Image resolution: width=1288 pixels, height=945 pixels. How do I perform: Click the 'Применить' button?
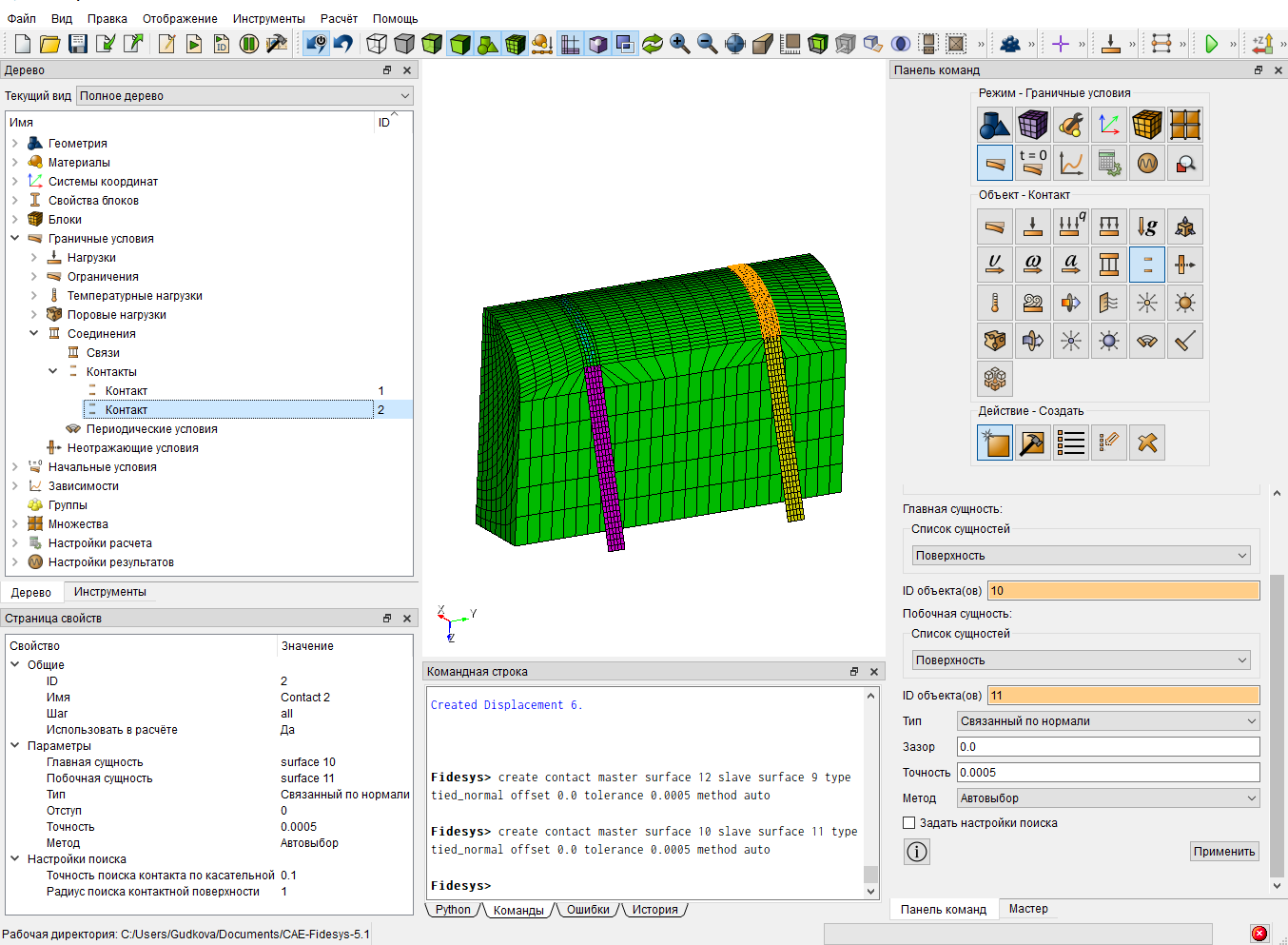point(1224,852)
